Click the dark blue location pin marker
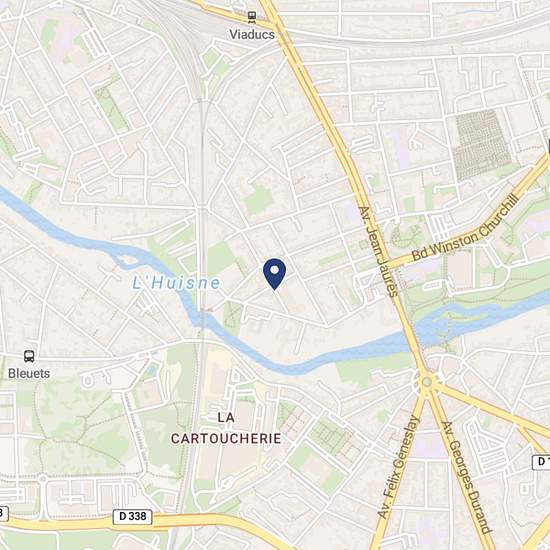This screenshot has width=550, height=550. pos(274,274)
